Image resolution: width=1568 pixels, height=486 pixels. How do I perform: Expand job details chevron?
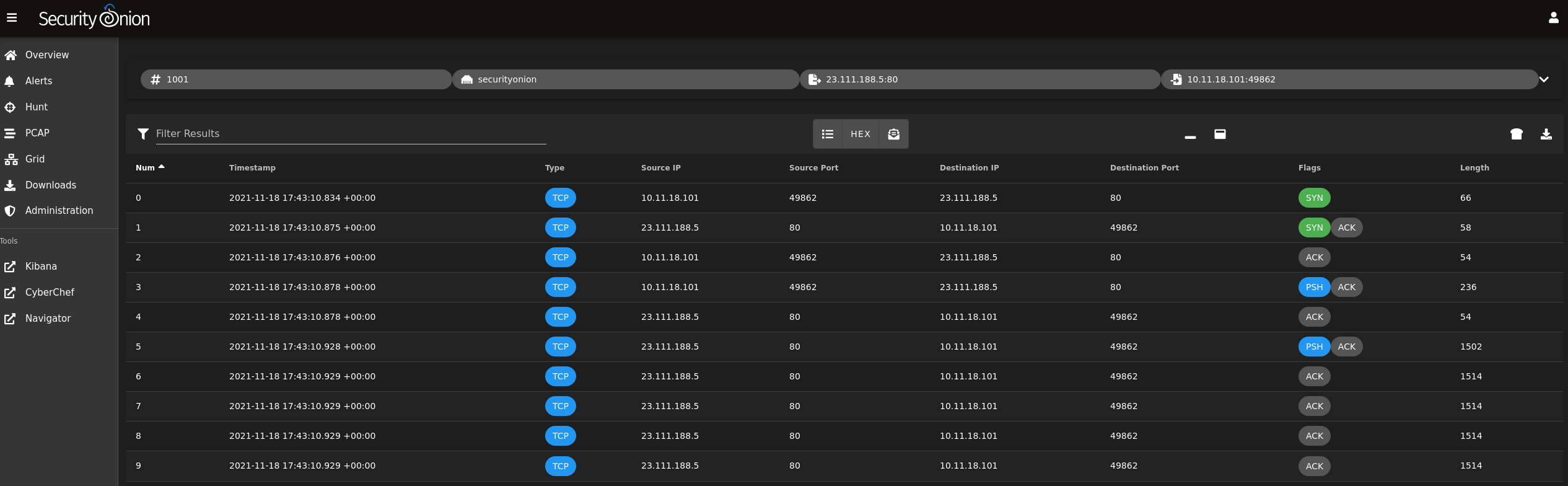1544,79
